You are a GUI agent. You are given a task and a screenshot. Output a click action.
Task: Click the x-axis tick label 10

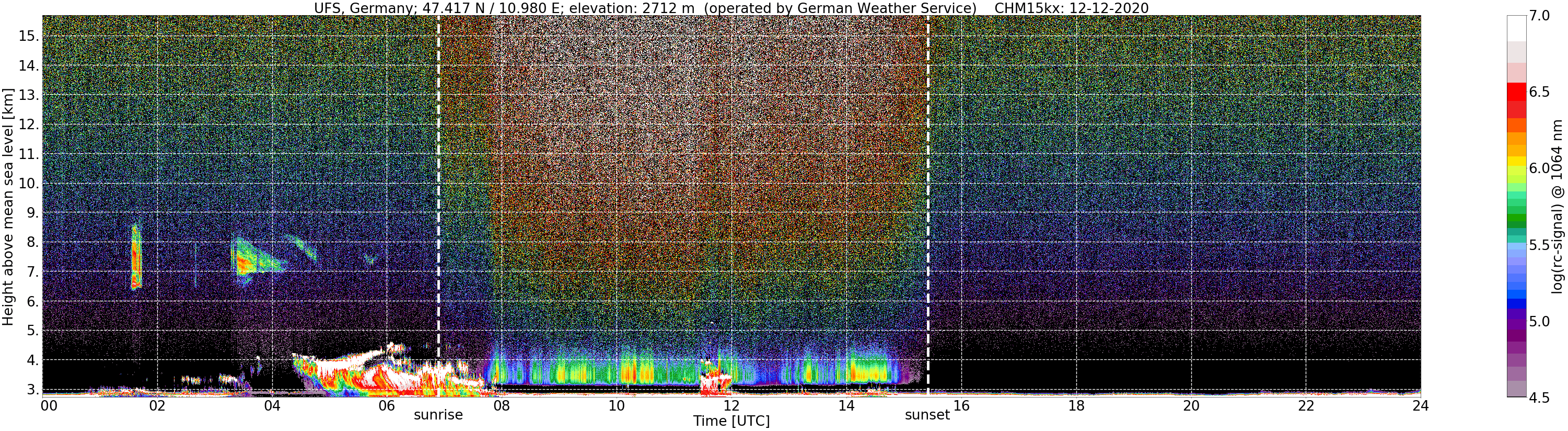click(x=616, y=405)
